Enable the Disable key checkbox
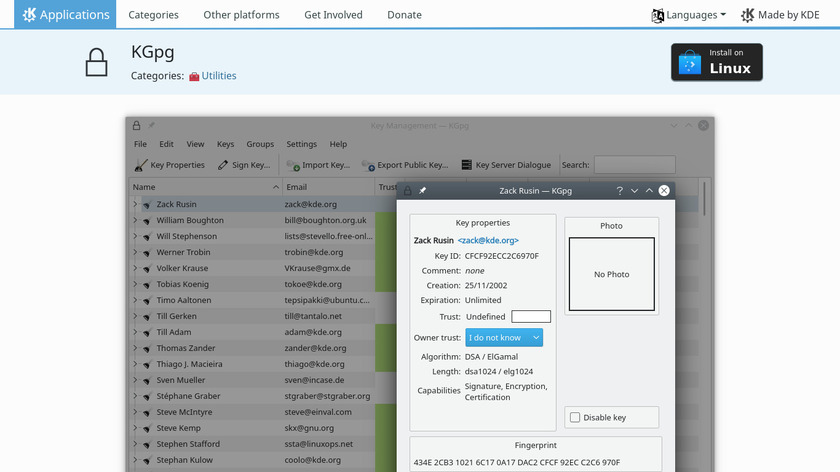Viewport: 840px width, 472px height. (575, 417)
